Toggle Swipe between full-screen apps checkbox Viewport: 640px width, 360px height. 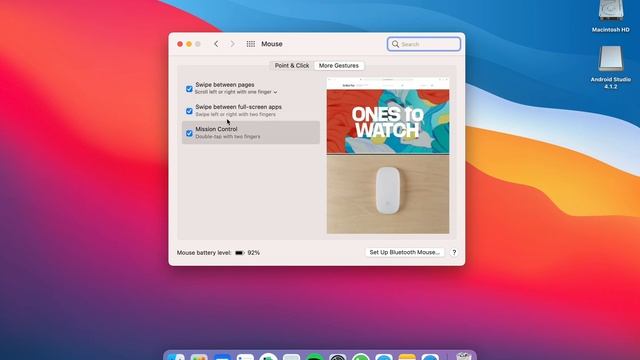[x=189, y=111]
